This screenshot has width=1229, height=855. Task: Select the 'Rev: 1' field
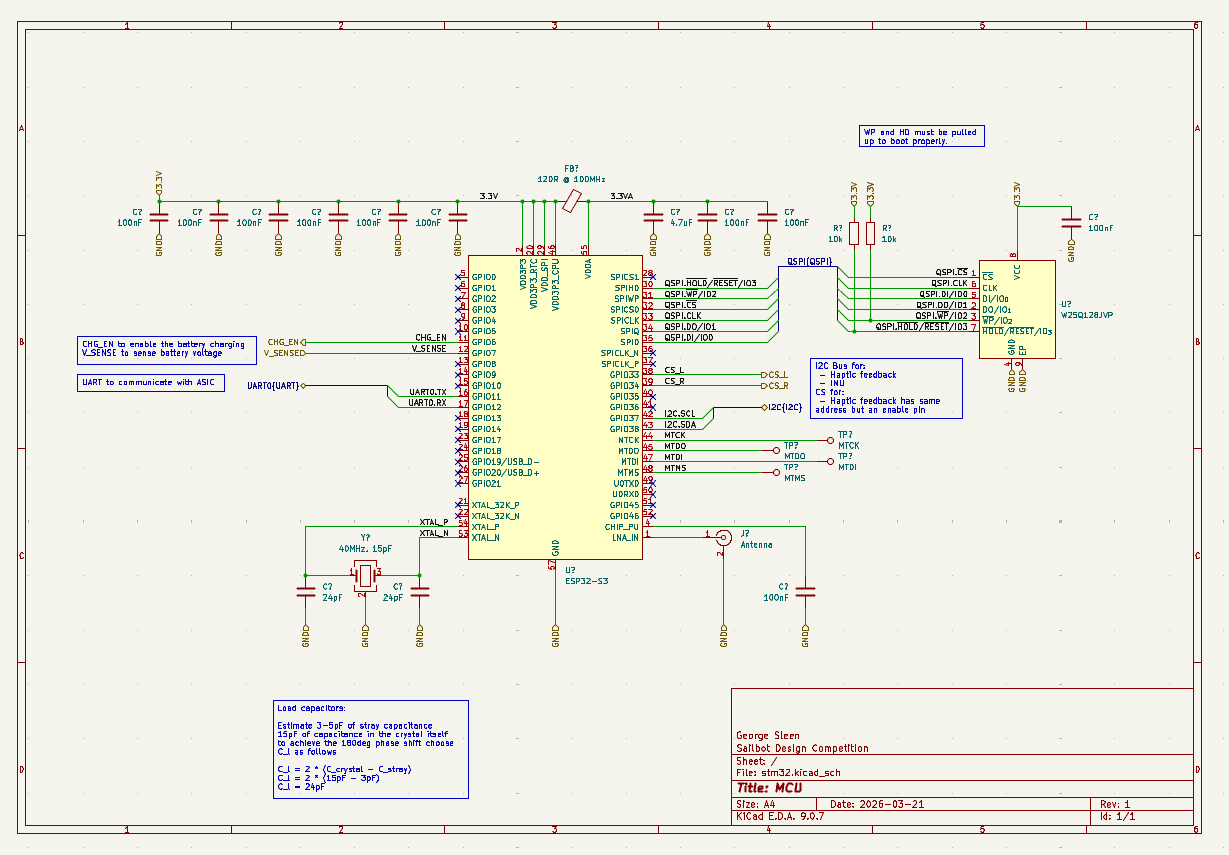point(1115,804)
